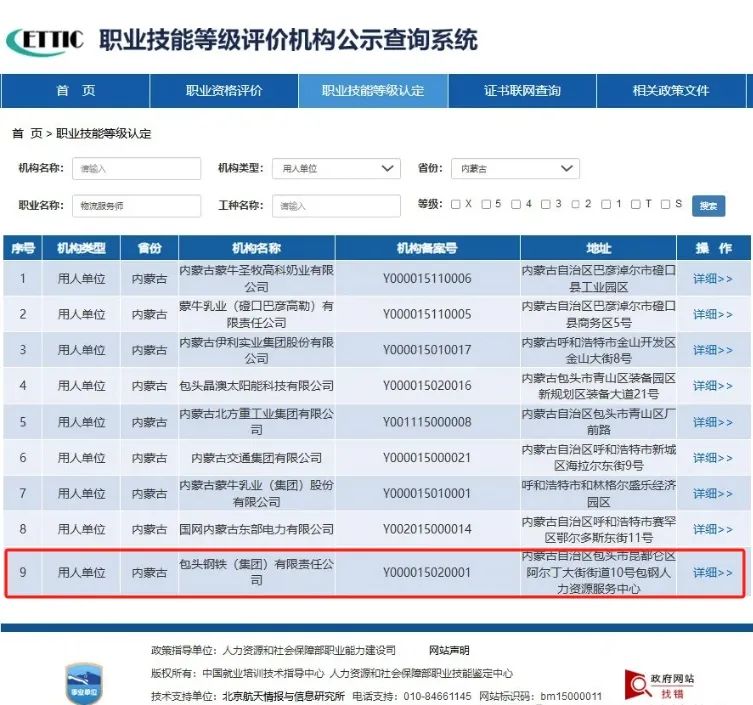
Task: Tick the level 3 checkbox
Action: tap(546, 204)
